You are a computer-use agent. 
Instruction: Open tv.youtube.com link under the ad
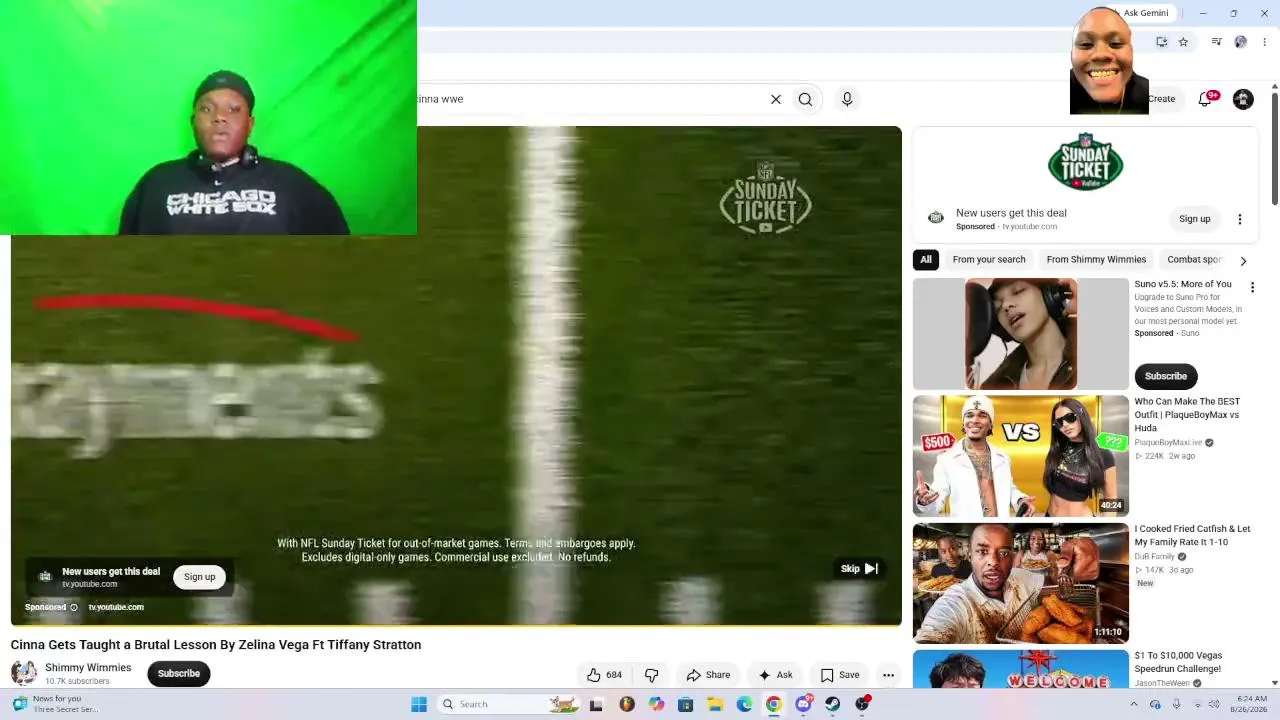click(x=116, y=607)
